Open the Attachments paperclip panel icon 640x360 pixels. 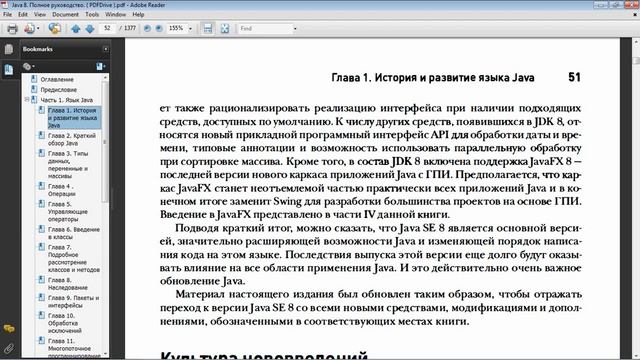(x=9, y=348)
